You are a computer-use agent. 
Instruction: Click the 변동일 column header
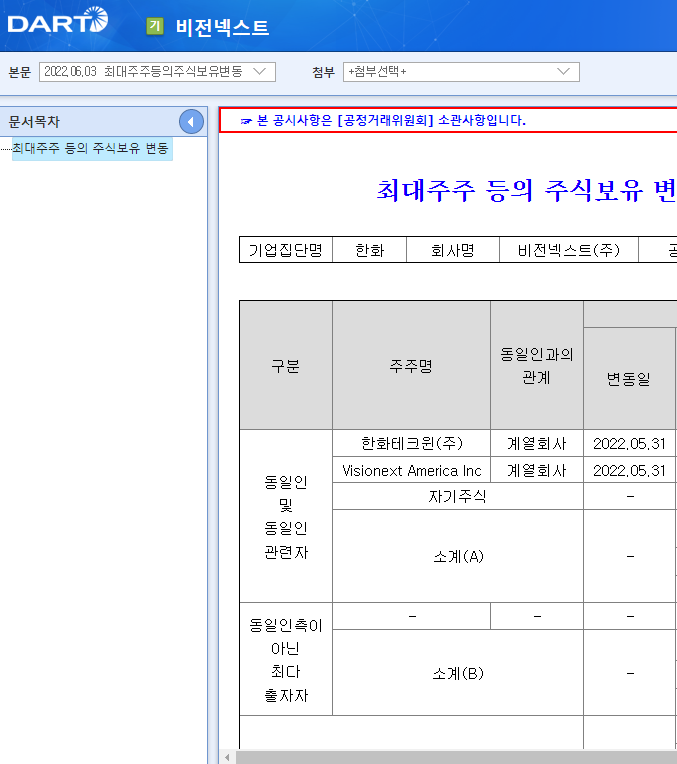click(629, 379)
